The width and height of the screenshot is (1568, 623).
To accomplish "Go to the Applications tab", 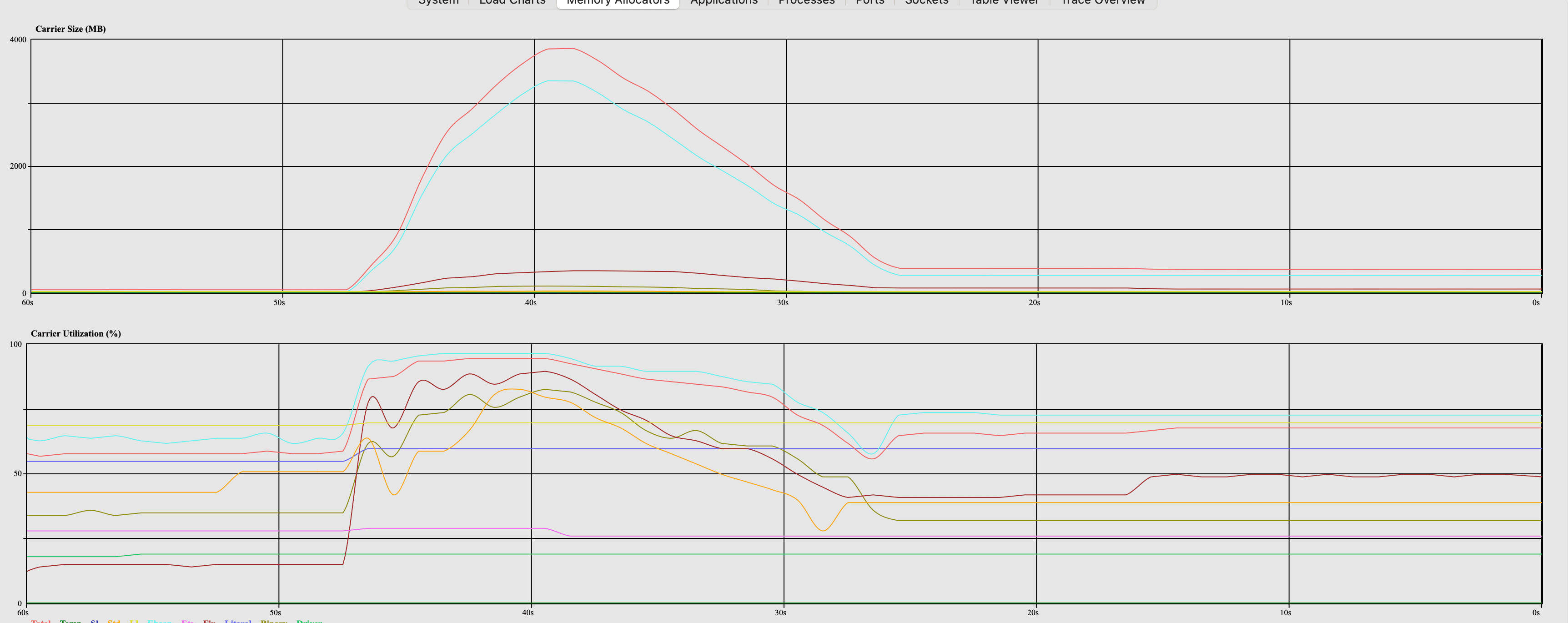I will tap(724, 2).
